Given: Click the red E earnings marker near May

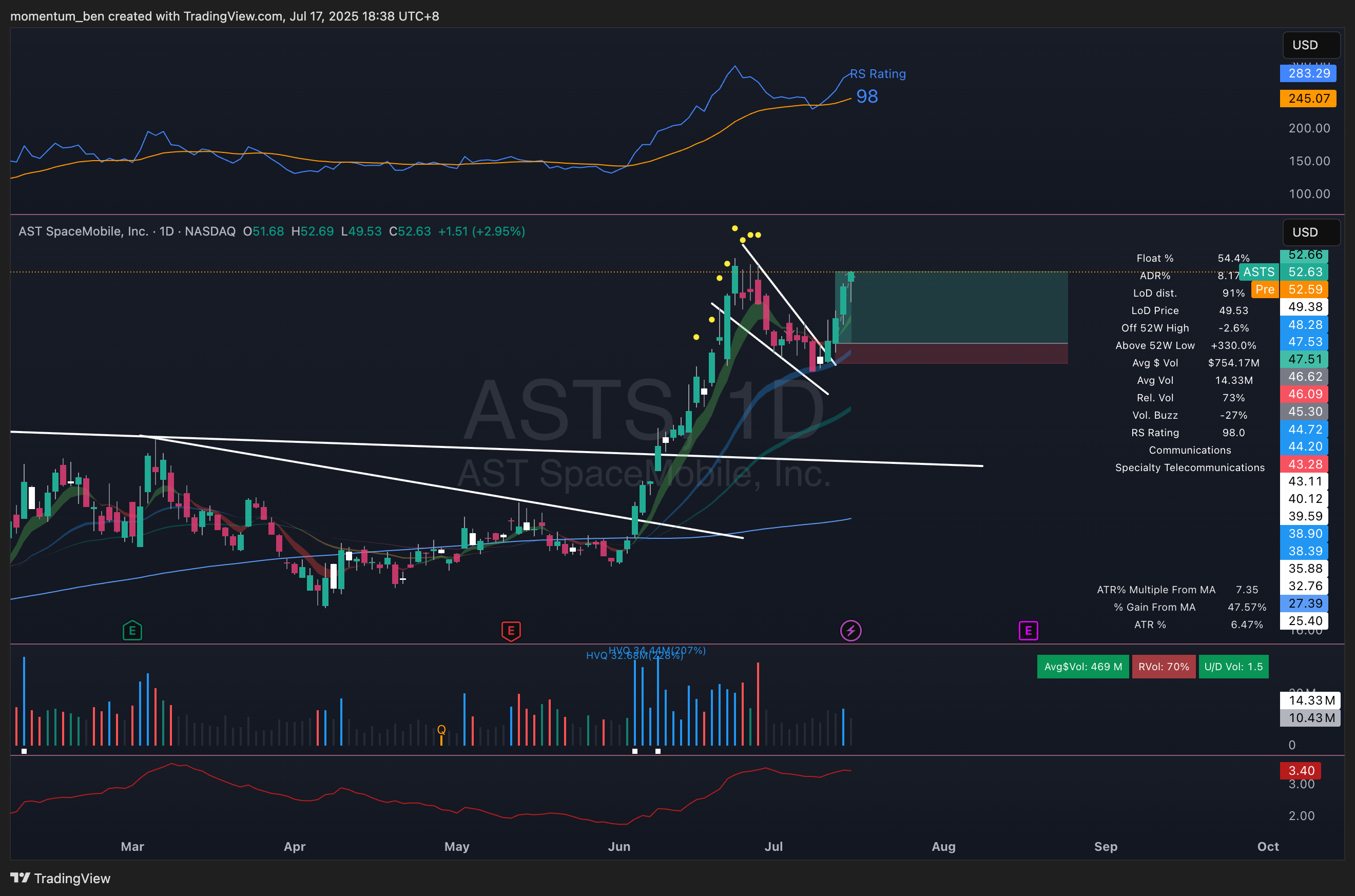Looking at the screenshot, I should click(x=511, y=631).
